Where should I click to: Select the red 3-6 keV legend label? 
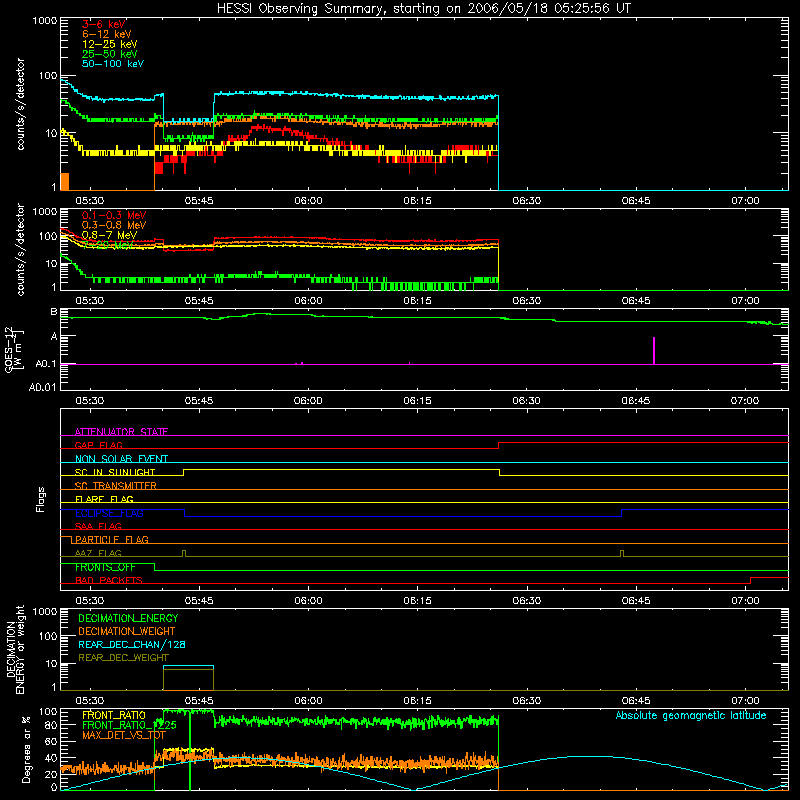point(104,24)
